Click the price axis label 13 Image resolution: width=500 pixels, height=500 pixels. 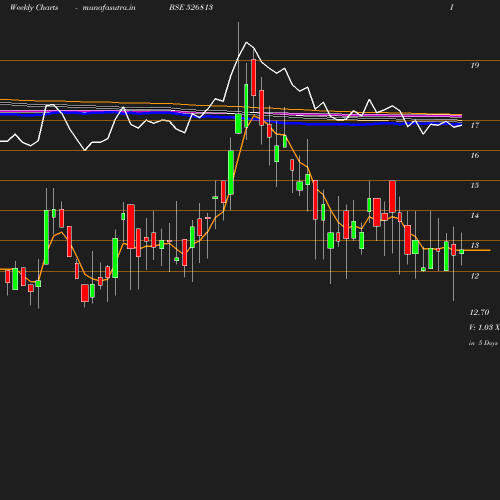coord(475,245)
